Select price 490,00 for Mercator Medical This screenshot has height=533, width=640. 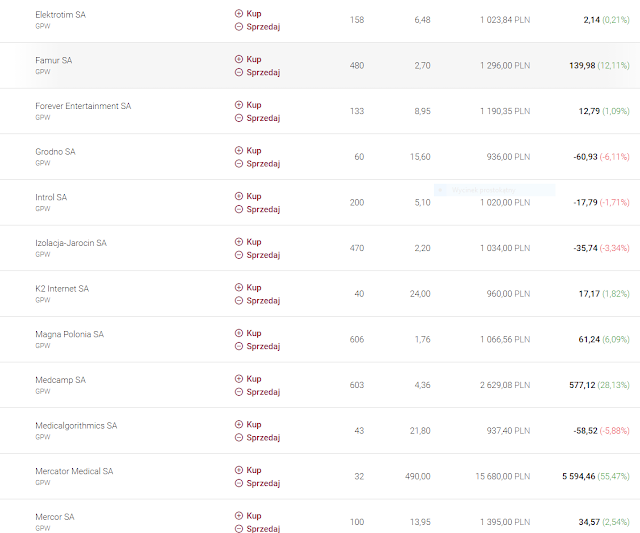pyautogui.click(x=418, y=477)
